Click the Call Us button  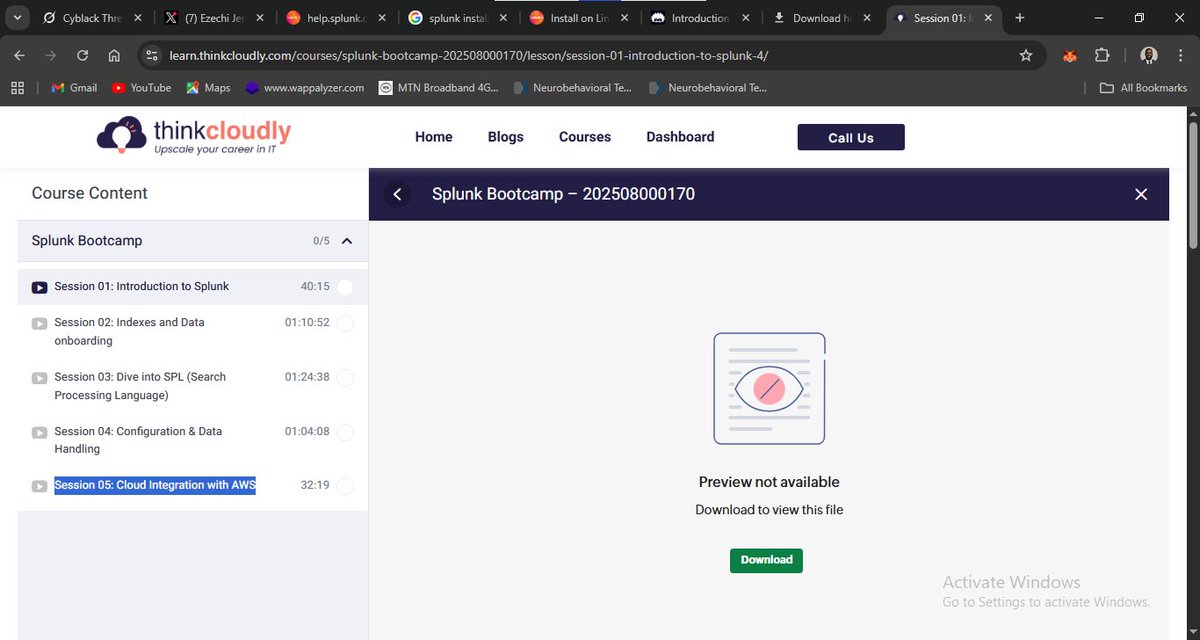850,137
